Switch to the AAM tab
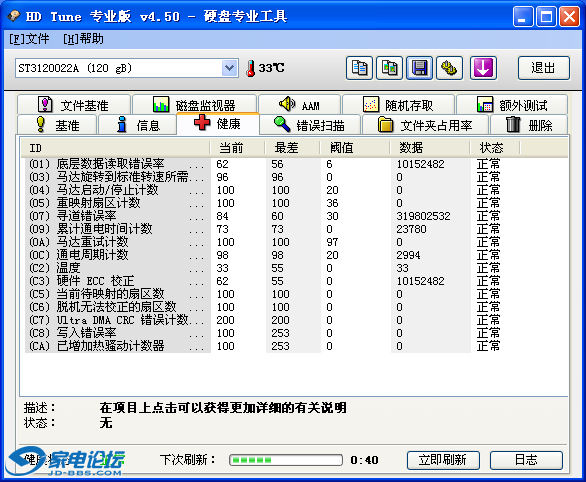This screenshot has width=586, height=482. (300, 105)
